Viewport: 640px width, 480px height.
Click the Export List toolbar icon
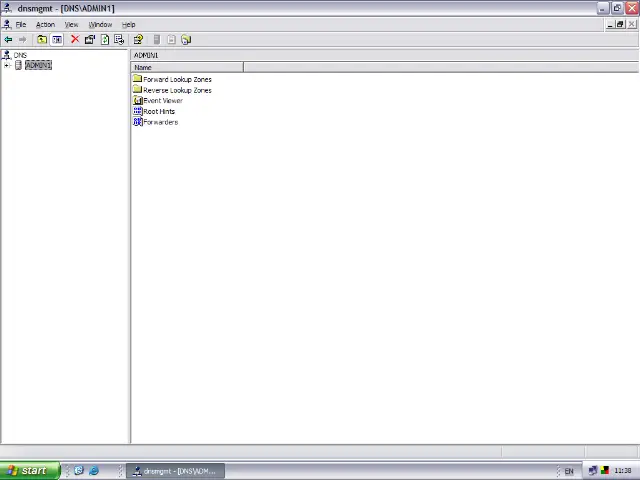119,40
